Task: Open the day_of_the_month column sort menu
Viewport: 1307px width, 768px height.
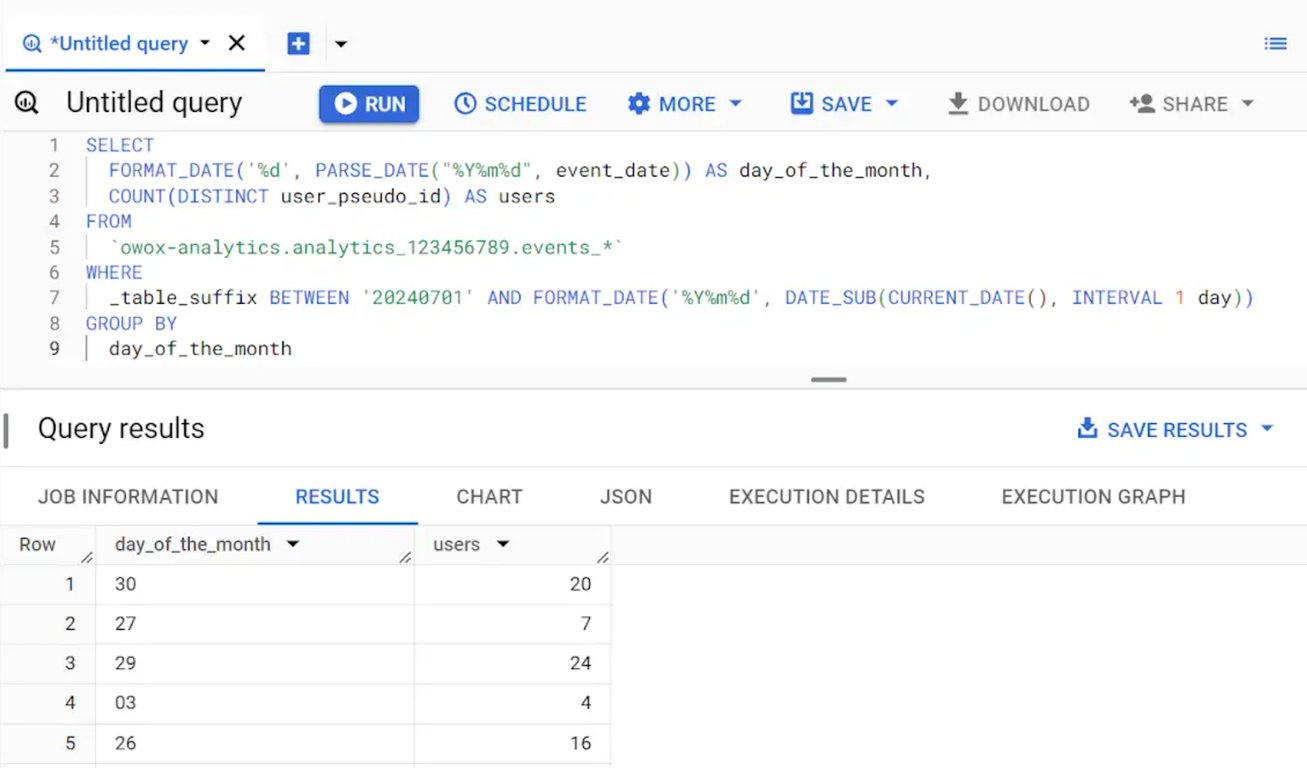Action: pyautogui.click(x=292, y=545)
